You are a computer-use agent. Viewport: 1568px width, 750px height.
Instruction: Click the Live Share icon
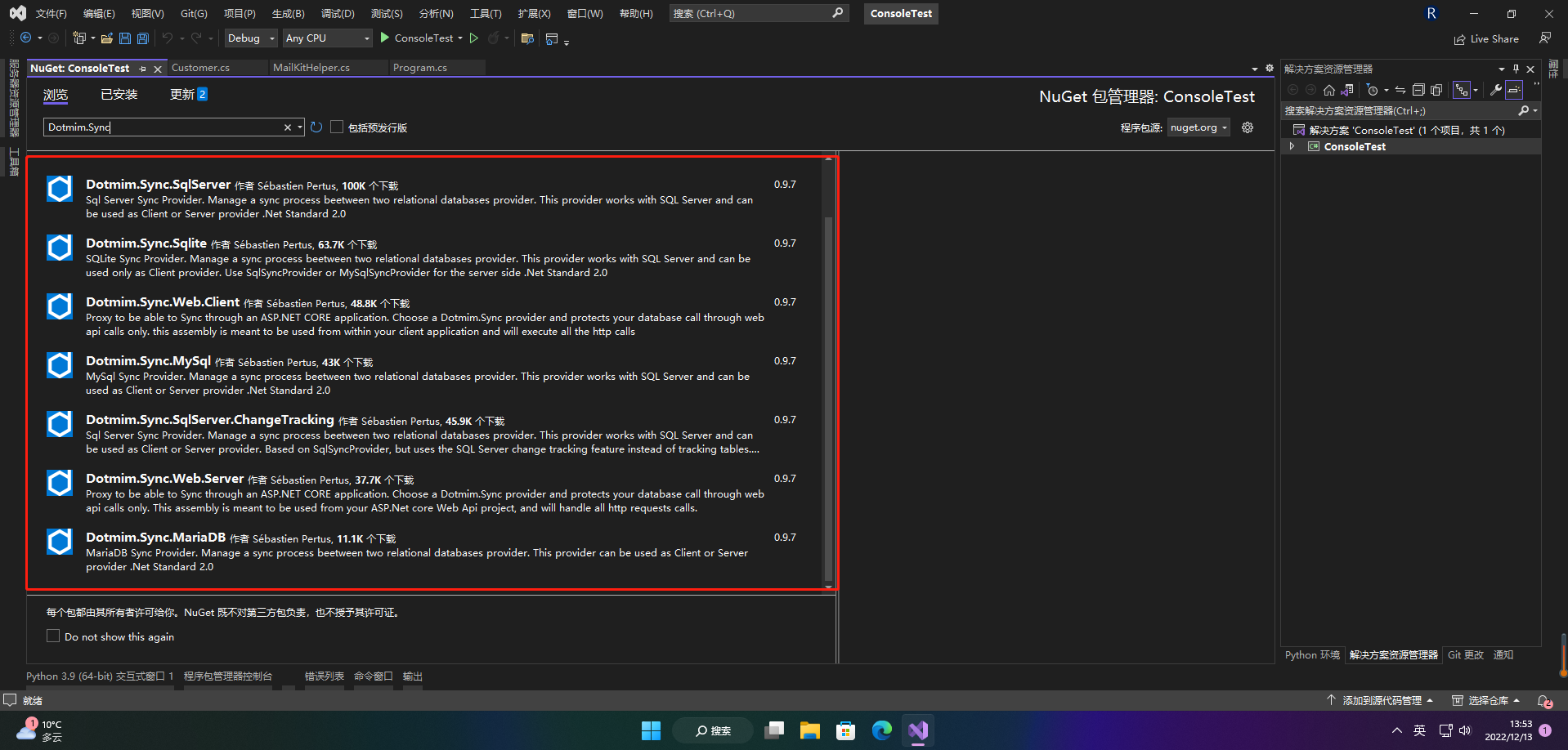coord(1459,39)
